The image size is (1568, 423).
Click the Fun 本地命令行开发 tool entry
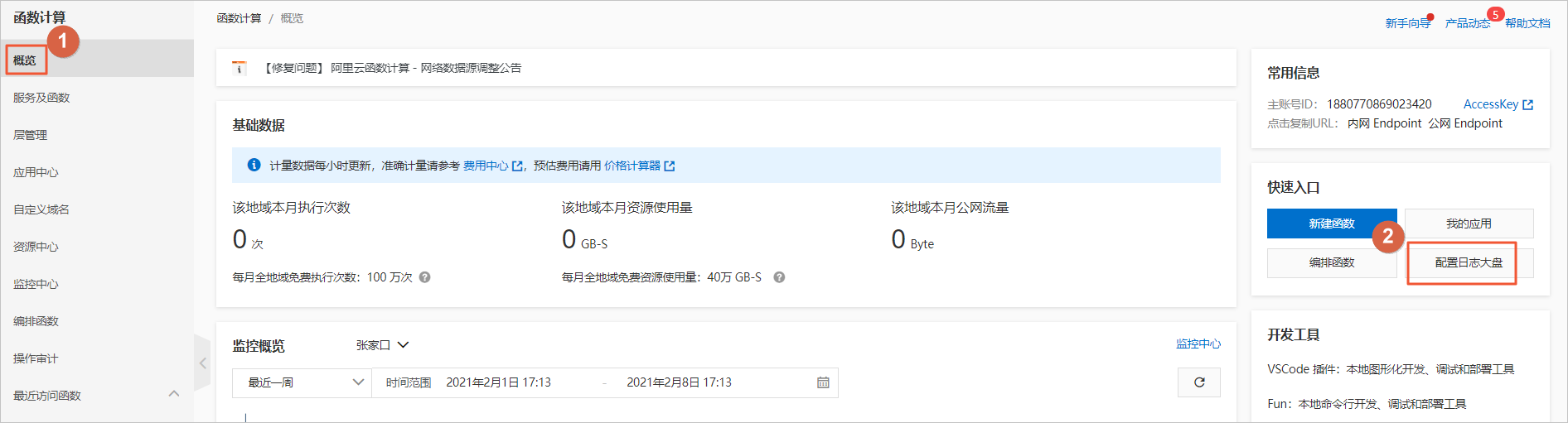(1367, 404)
